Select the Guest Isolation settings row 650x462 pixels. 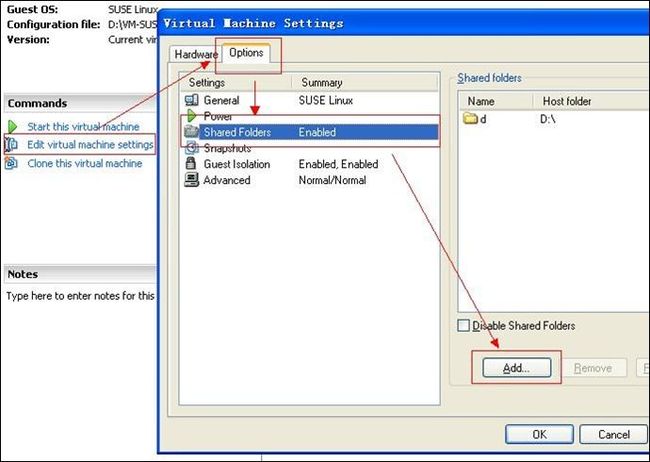point(310,163)
